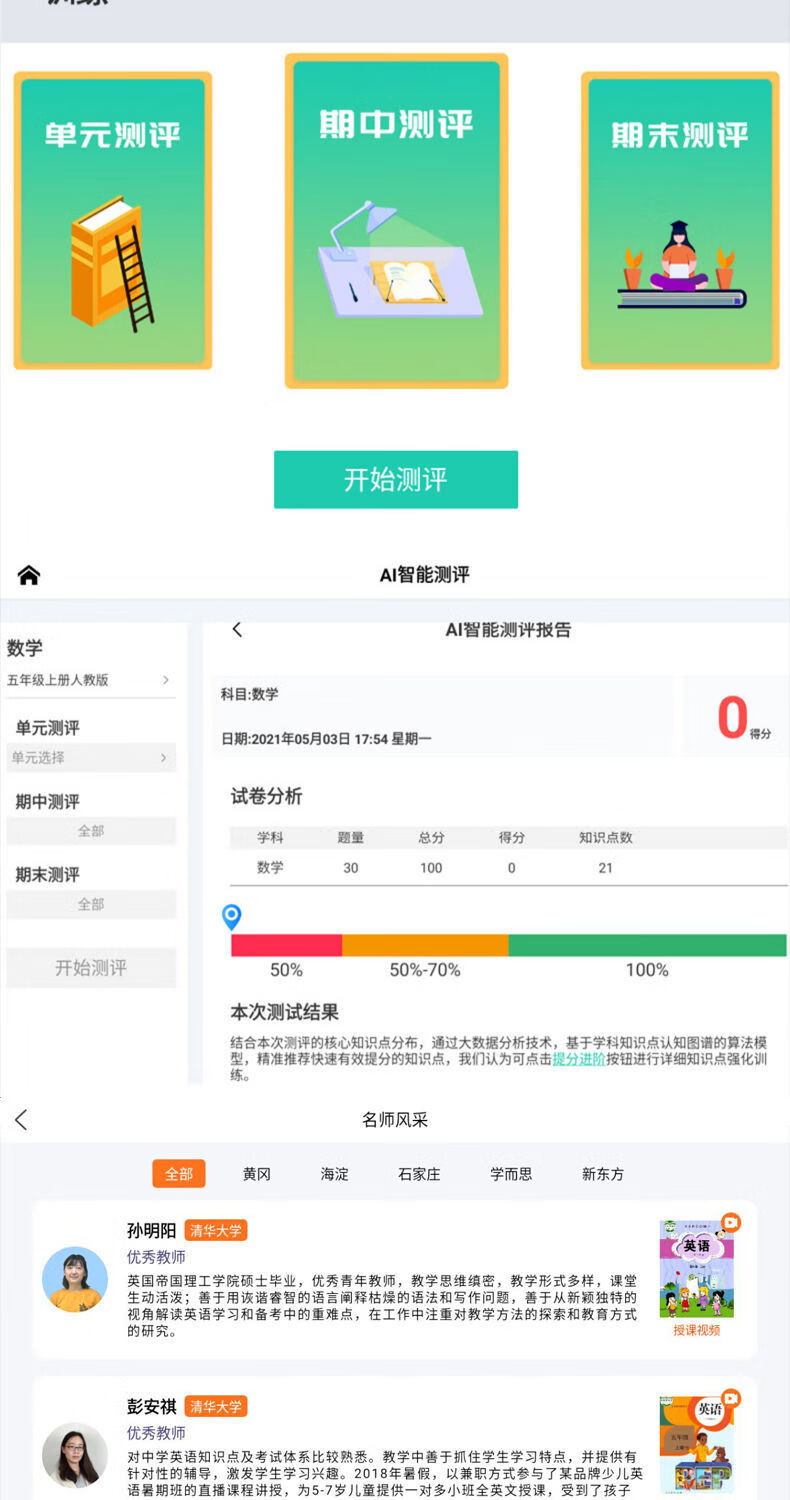Play video icon on 彭安祺's textbook
This screenshot has height=1500, width=790.
tap(731, 1398)
